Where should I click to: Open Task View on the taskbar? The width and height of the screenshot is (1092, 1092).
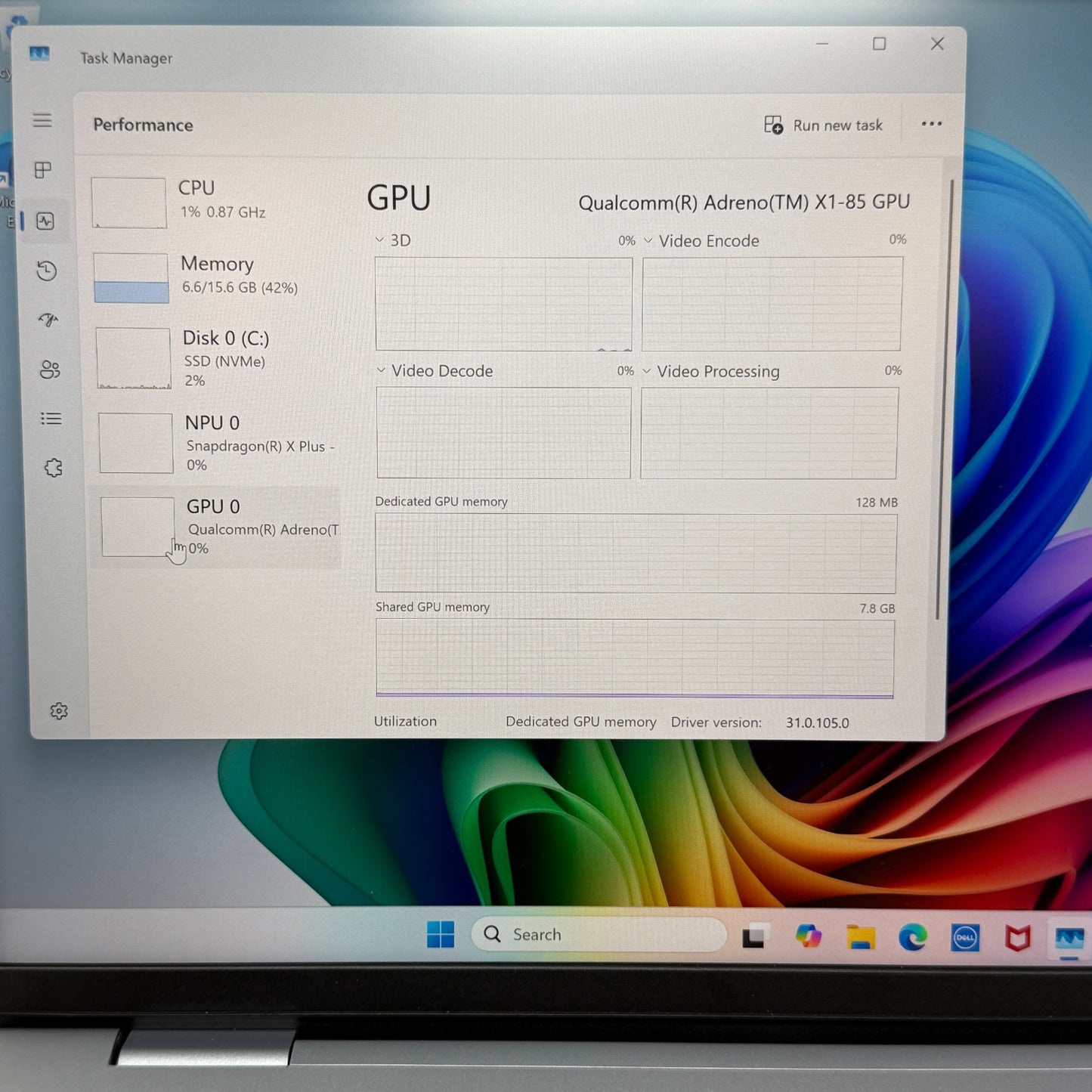[755, 936]
